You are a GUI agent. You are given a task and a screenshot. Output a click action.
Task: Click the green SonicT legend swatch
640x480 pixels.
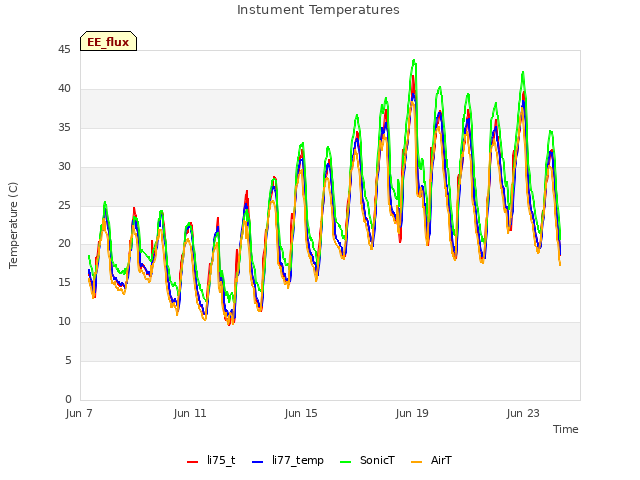coord(345,462)
